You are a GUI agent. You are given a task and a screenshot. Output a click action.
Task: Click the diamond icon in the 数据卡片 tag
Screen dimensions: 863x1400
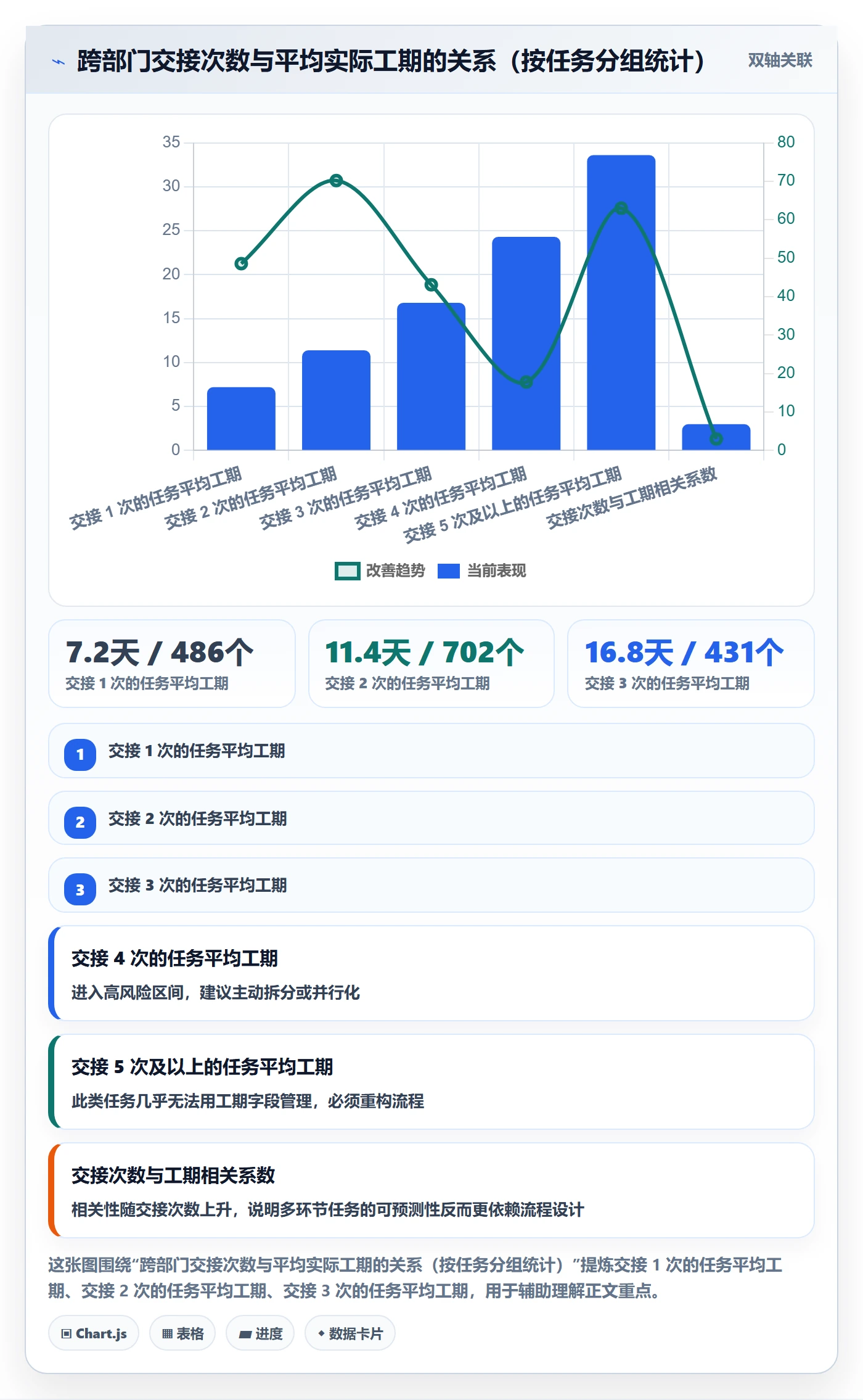(321, 1333)
